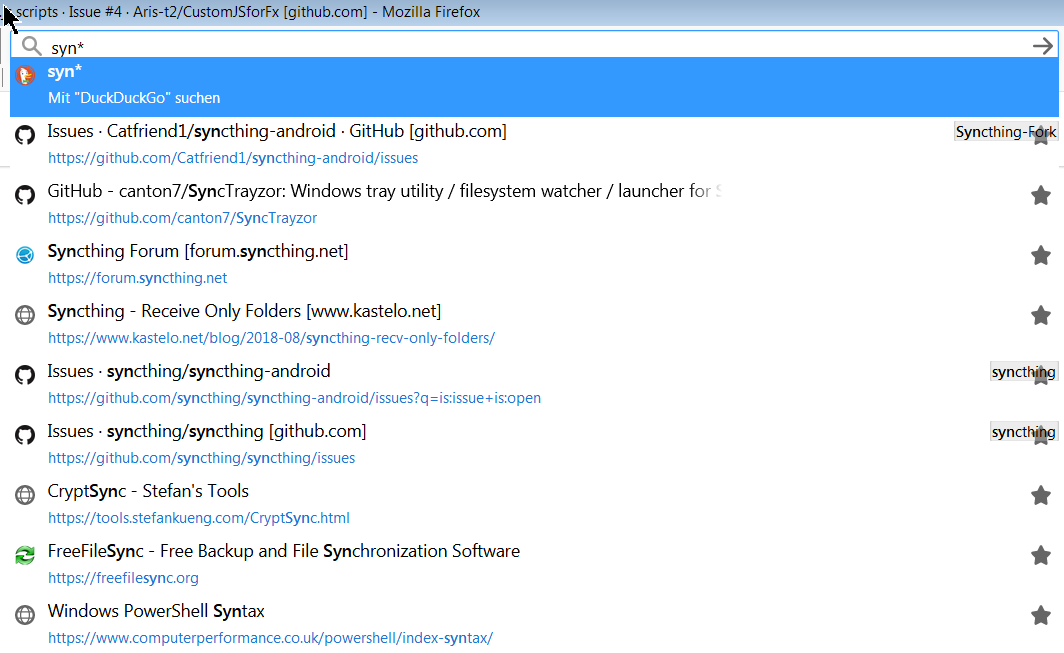The image size is (1064, 653).
Task: Click the green FreeFileSync icon
Action: (x=24, y=555)
